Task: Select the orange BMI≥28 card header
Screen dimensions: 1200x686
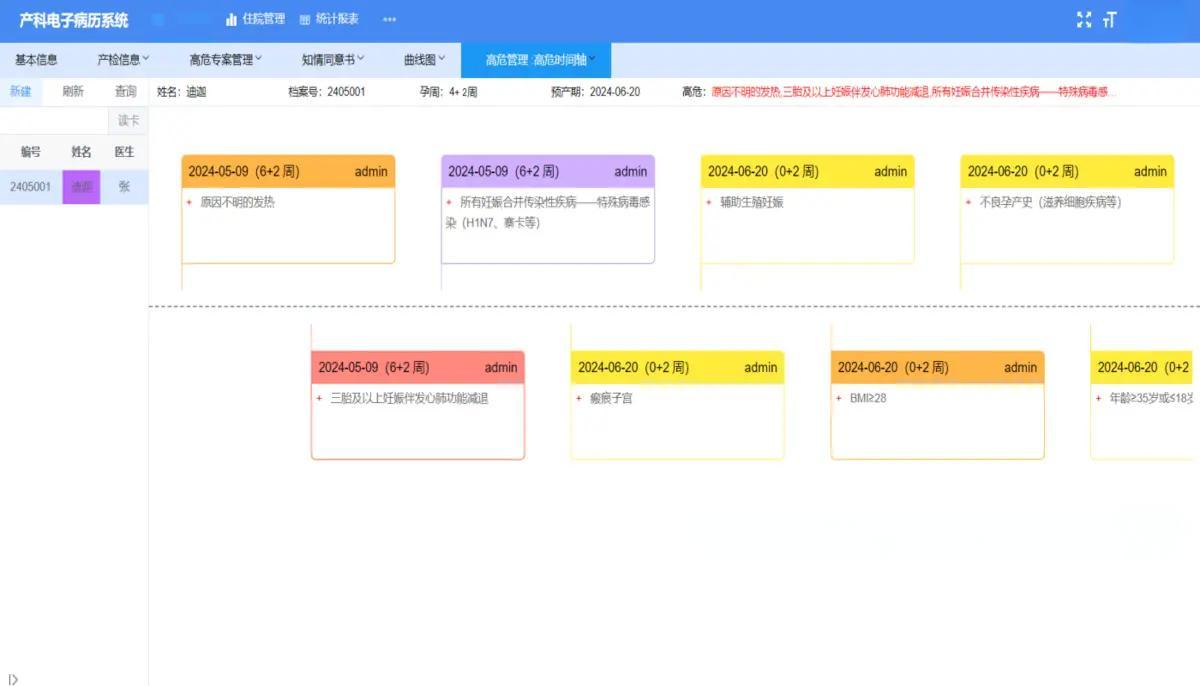Action: click(x=937, y=367)
